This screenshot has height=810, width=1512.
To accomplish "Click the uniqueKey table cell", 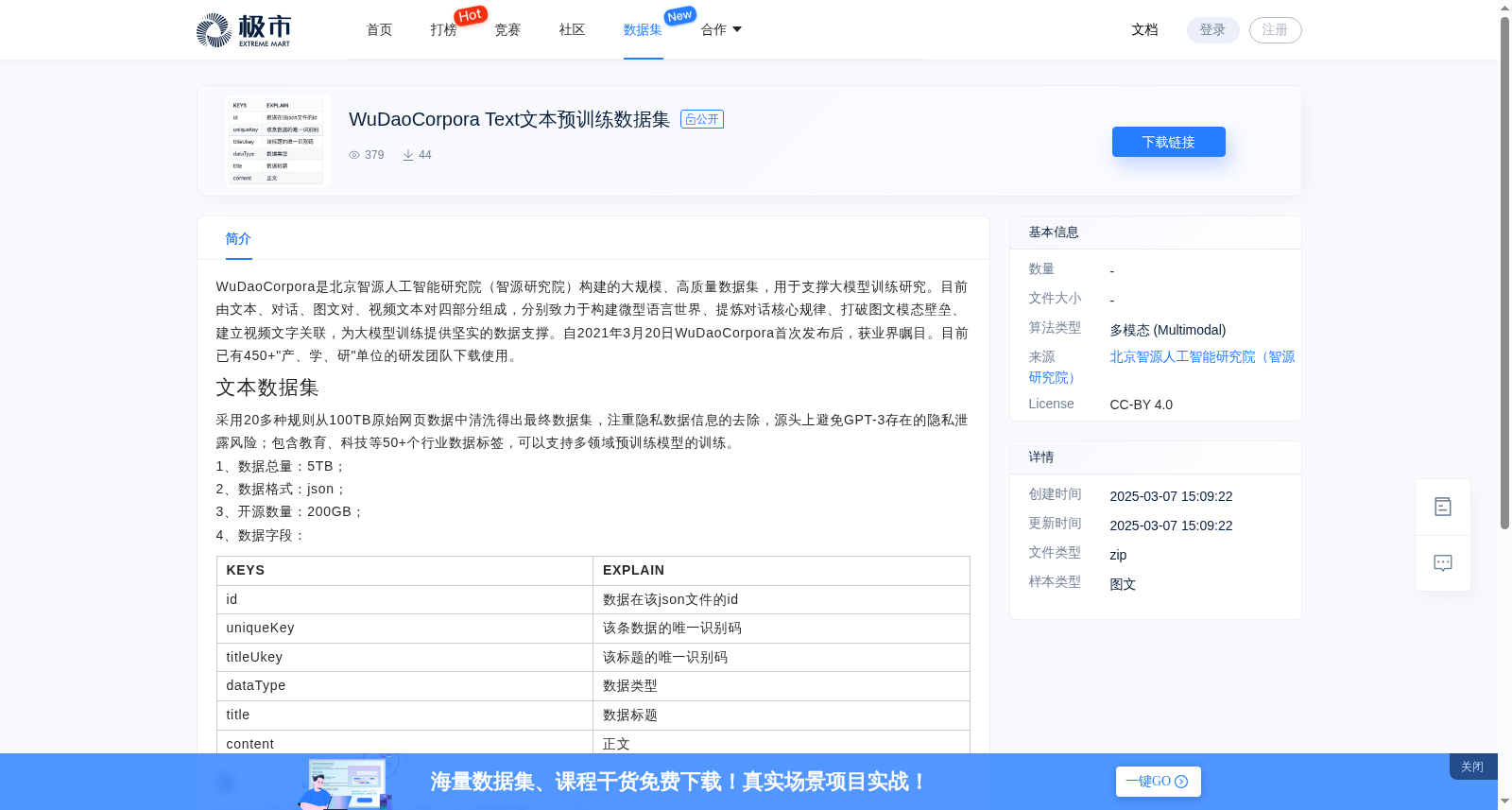I will click(x=404, y=629).
